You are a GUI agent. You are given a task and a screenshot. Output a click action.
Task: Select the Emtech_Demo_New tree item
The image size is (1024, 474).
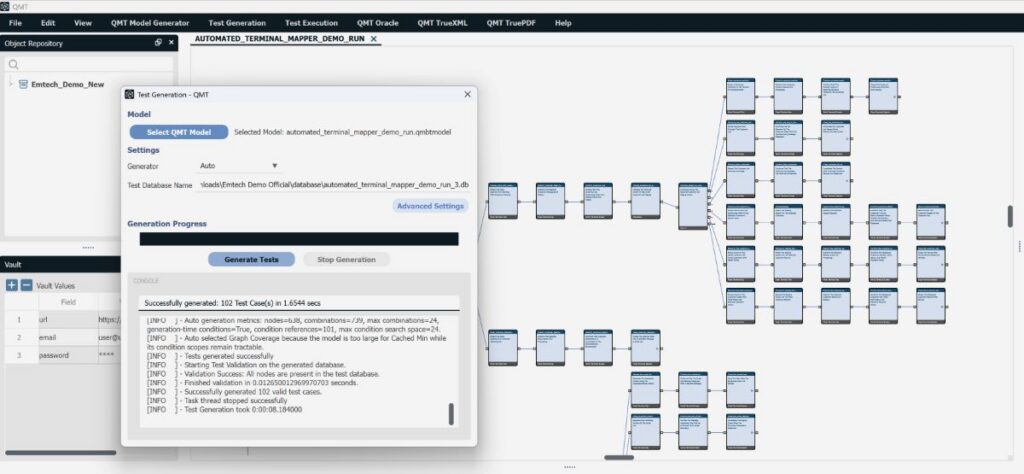(67, 84)
